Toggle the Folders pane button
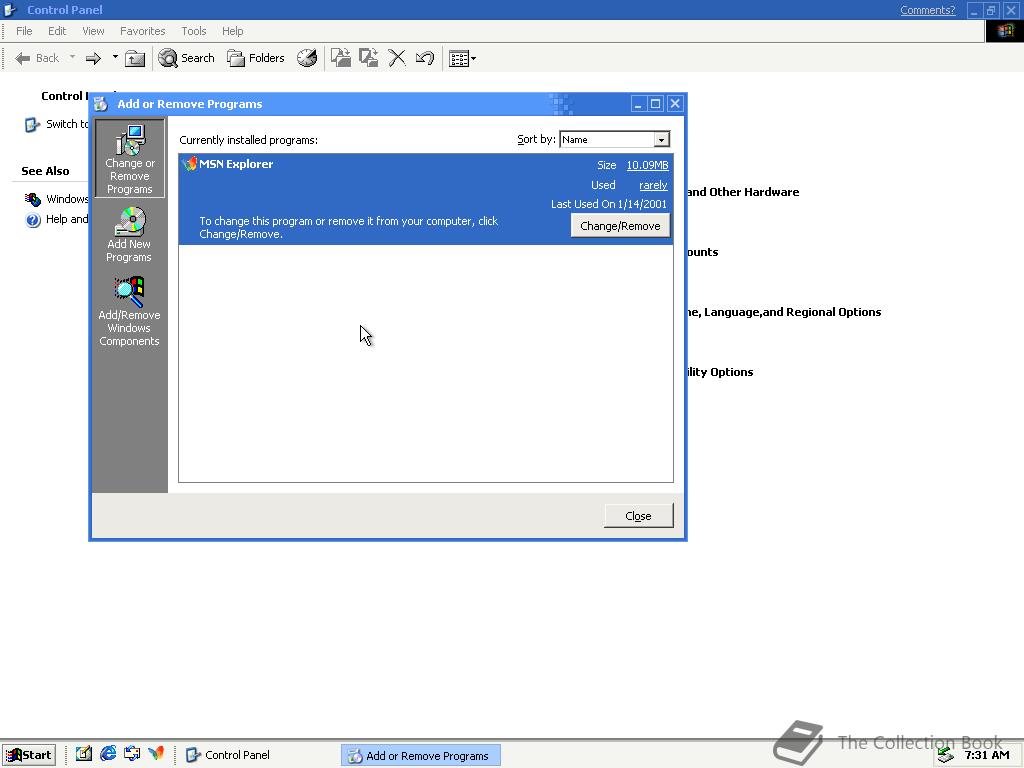The width and height of the screenshot is (1024, 768). coord(255,58)
